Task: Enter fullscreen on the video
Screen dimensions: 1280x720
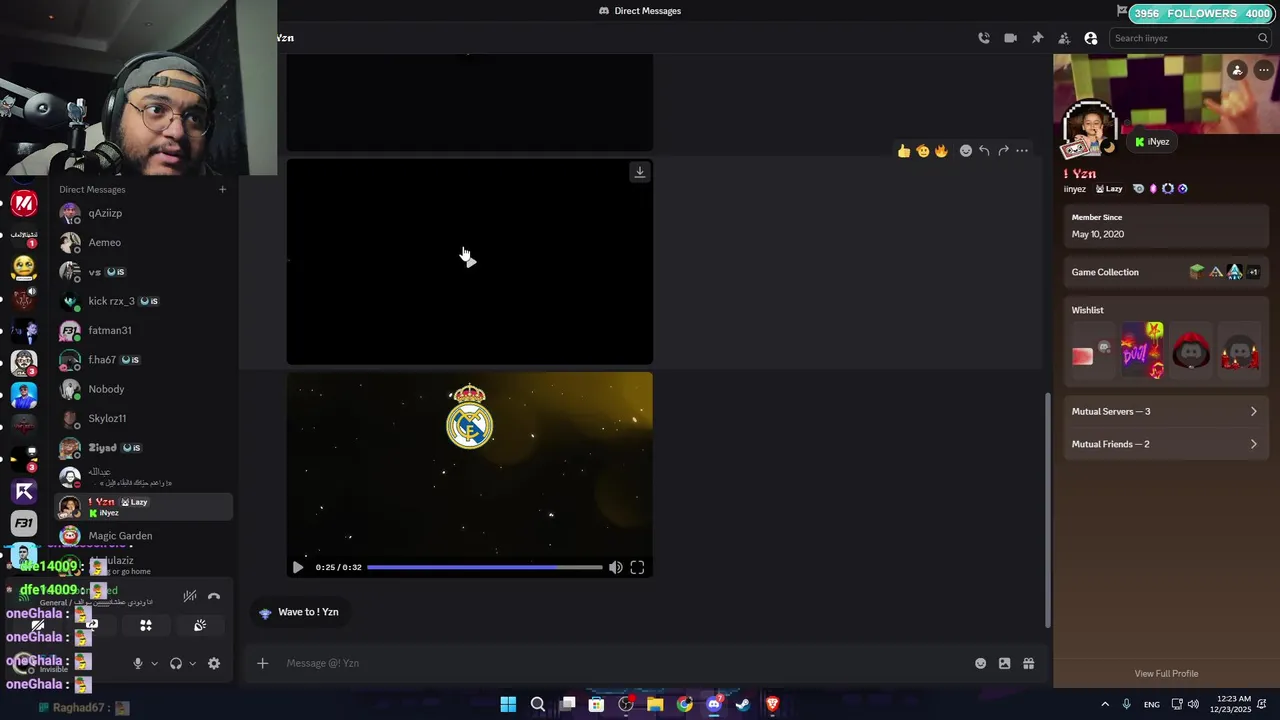Action: 637,567
